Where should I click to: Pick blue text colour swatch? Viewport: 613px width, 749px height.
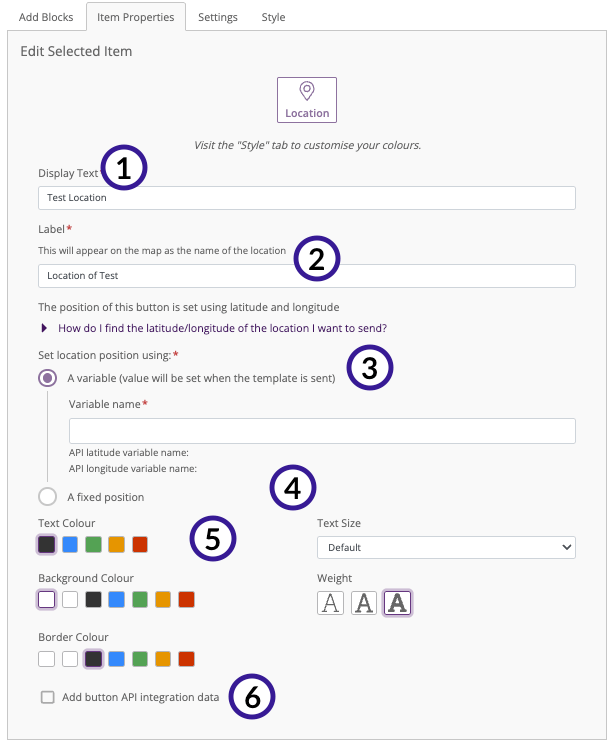click(70, 545)
